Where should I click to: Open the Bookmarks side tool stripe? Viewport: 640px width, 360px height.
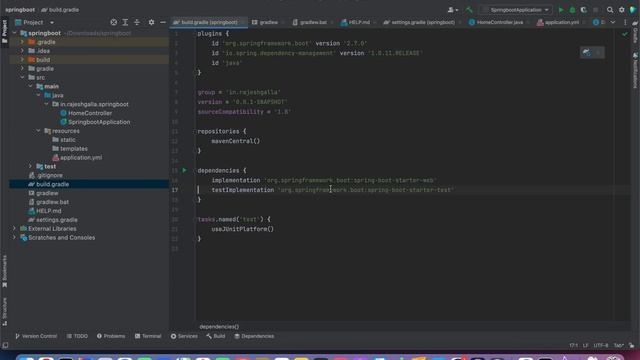tap(4, 271)
